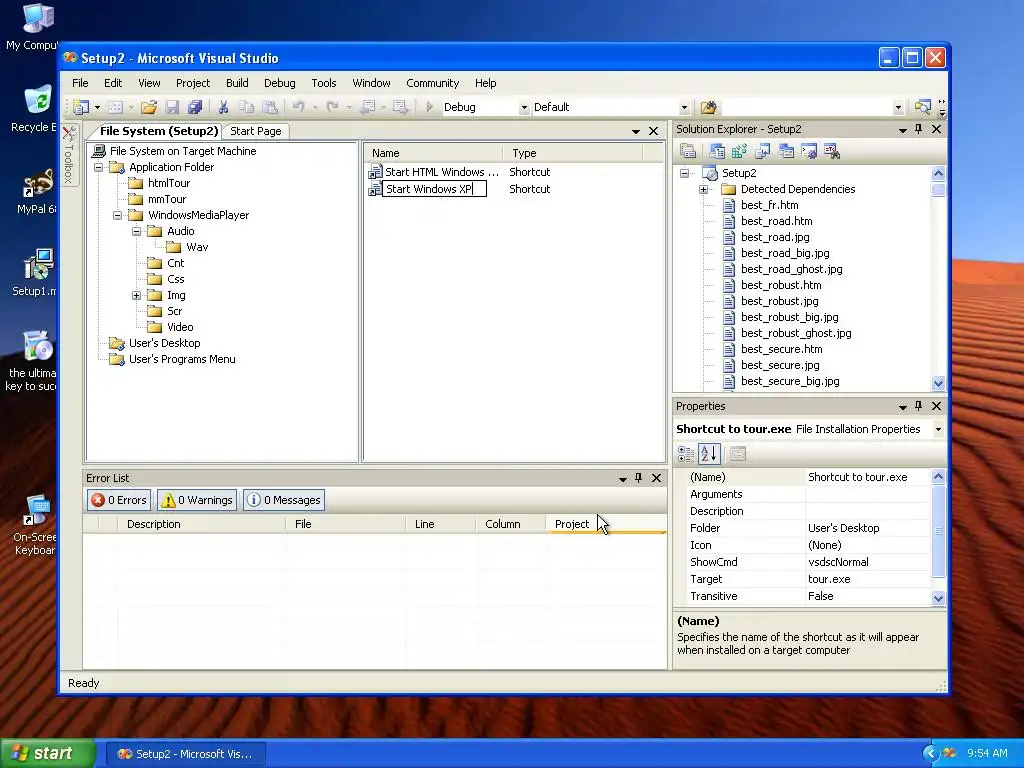
Task: Switch Properties to Categorized view
Action: click(686, 454)
